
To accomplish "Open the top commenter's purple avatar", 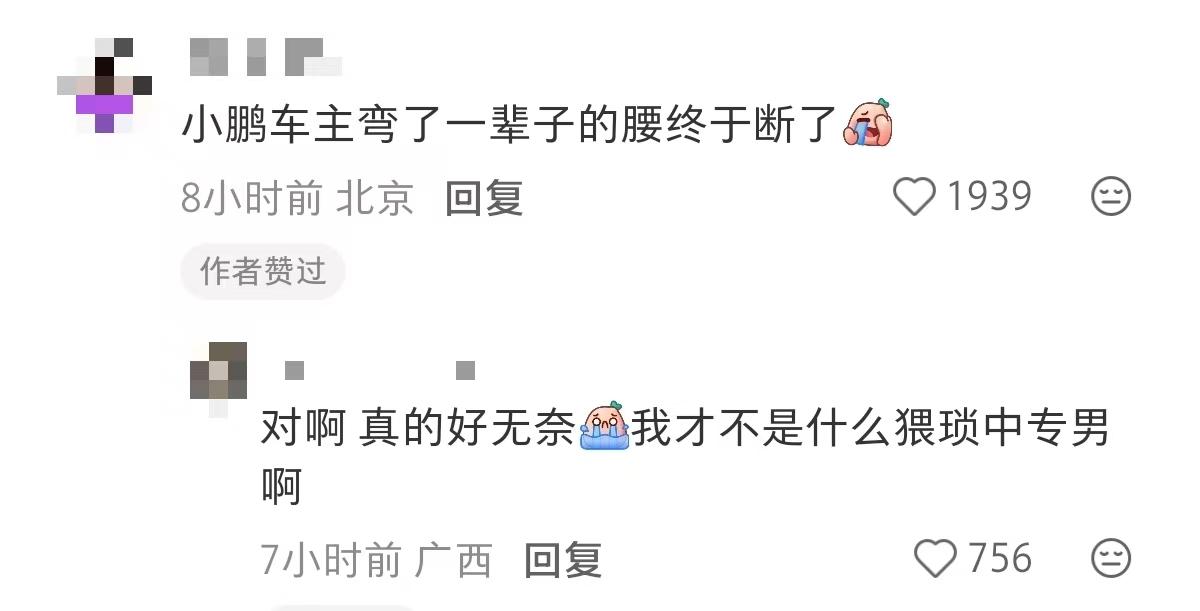I will [x=105, y=85].
